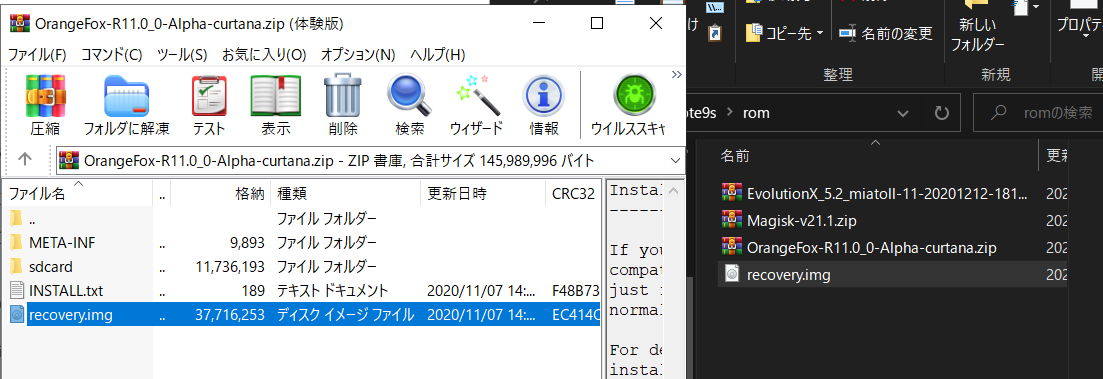Sort by 更新日時 column header
The image size is (1103, 379).
tap(483, 193)
